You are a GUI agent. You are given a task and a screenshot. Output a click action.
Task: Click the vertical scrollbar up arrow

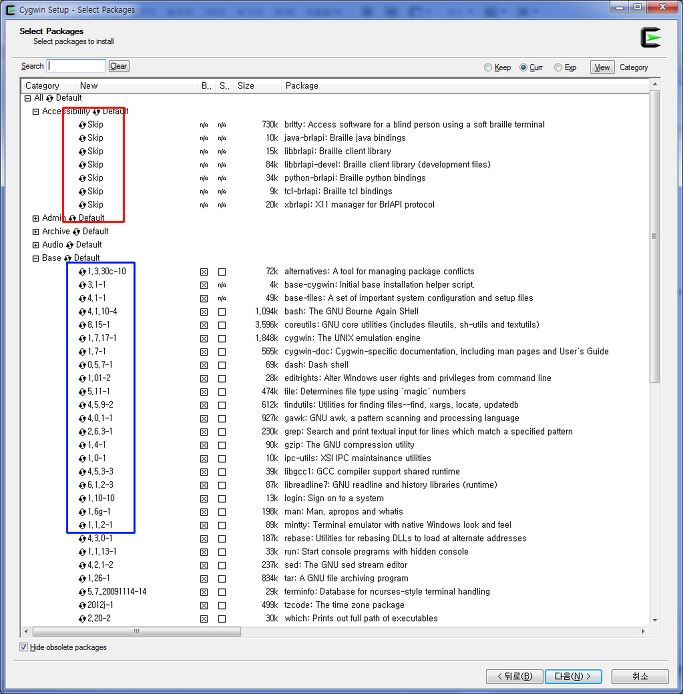pyautogui.click(x=655, y=84)
